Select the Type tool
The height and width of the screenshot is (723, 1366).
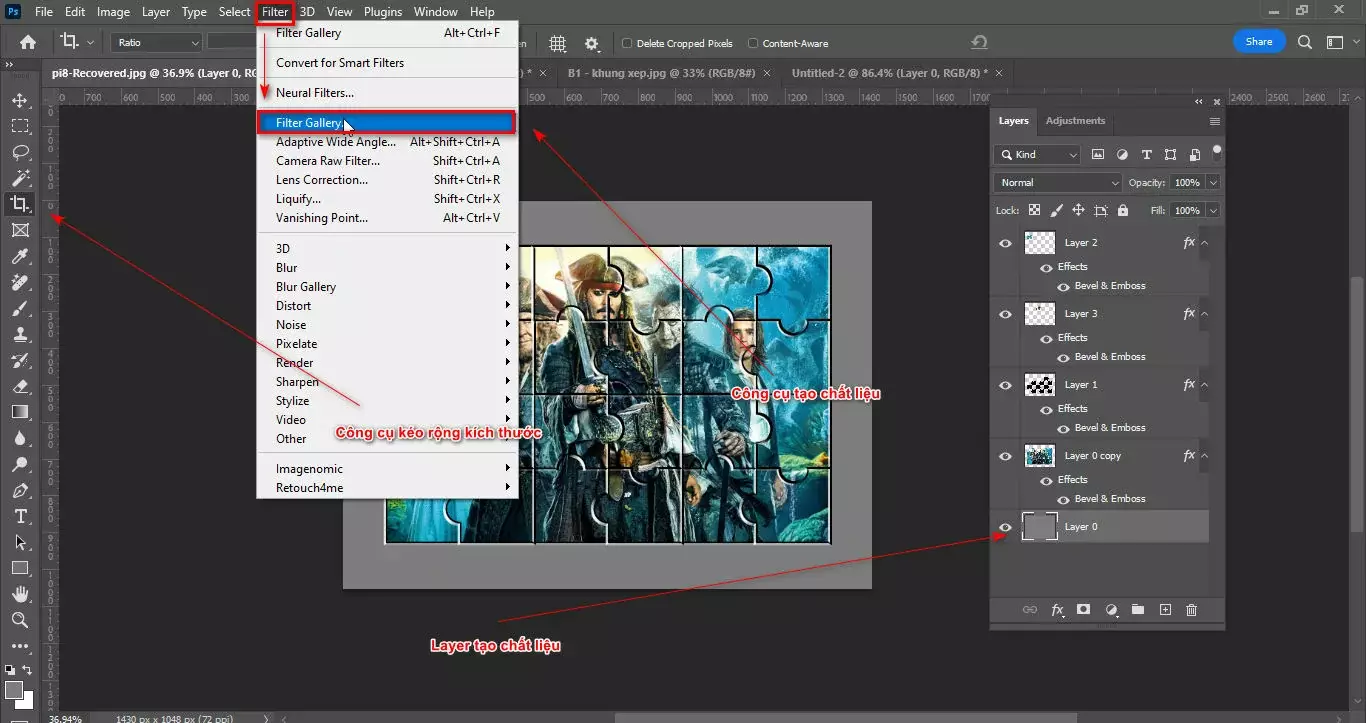[20, 517]
